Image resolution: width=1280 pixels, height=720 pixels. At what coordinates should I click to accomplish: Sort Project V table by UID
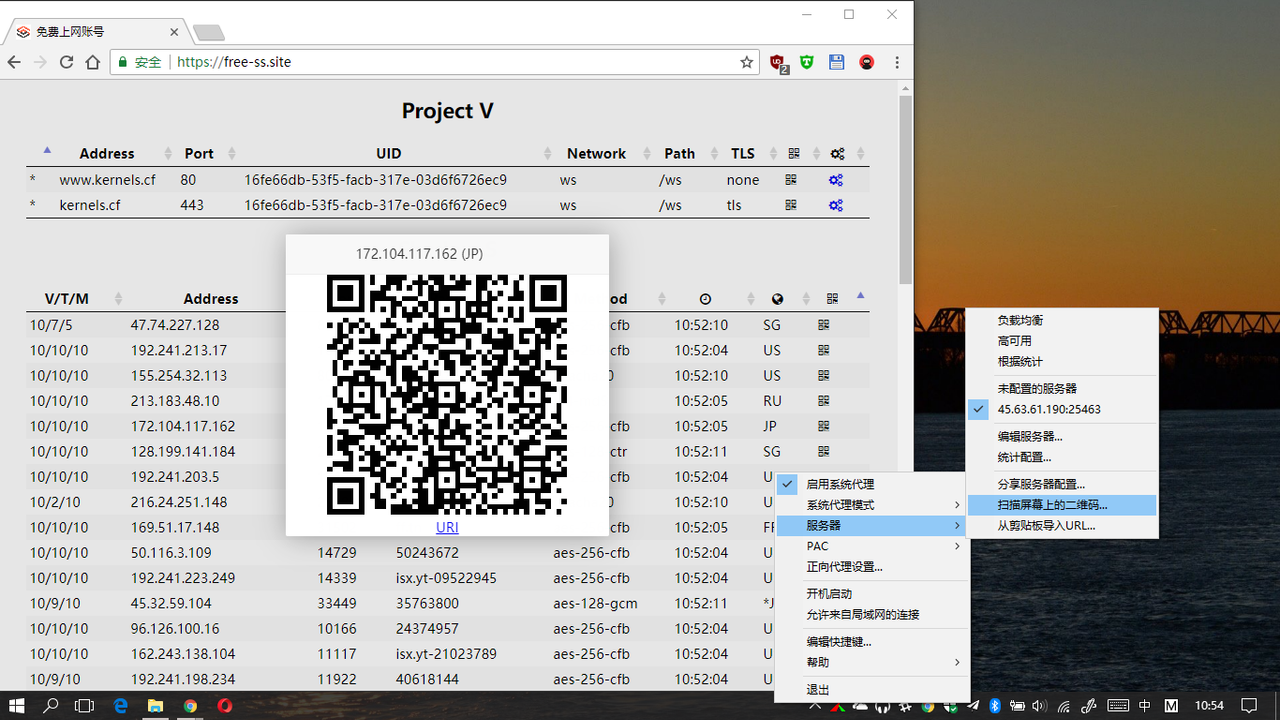pos(389,154)
